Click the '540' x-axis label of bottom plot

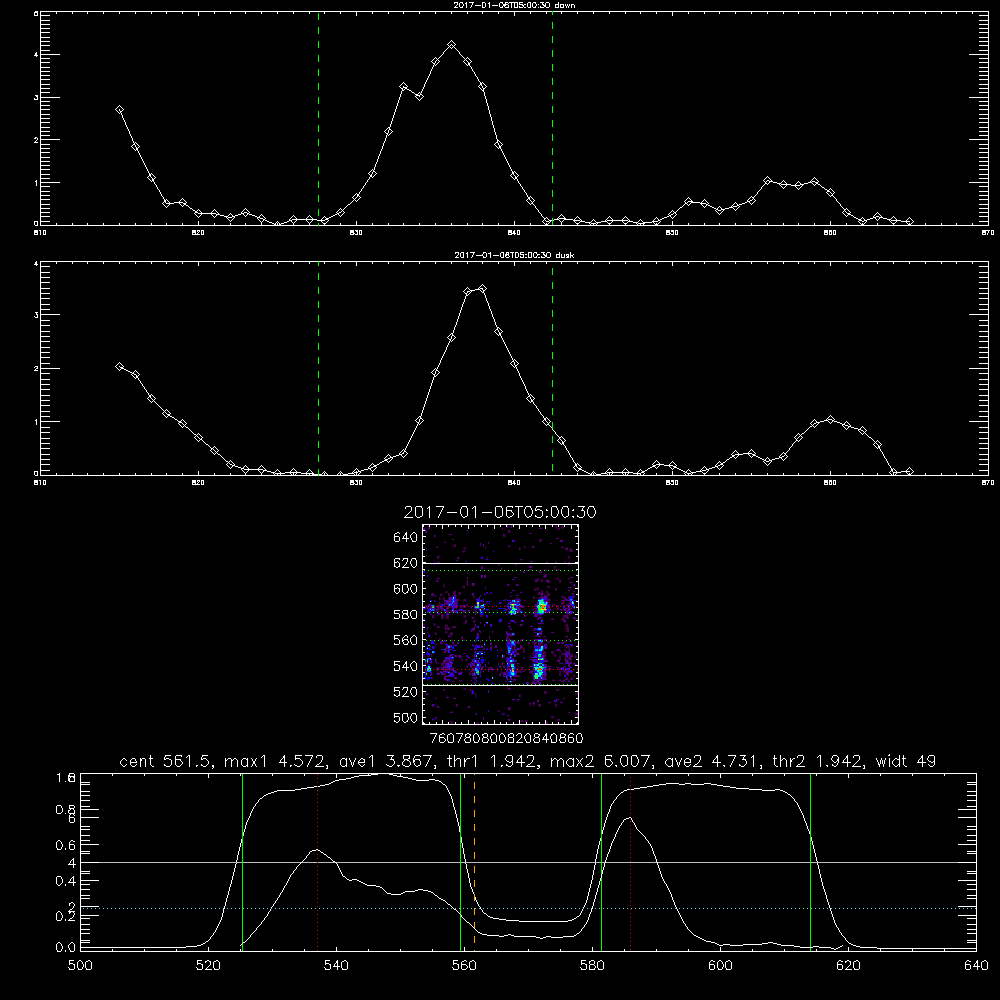pyautogui.click(x=336, y=966)
